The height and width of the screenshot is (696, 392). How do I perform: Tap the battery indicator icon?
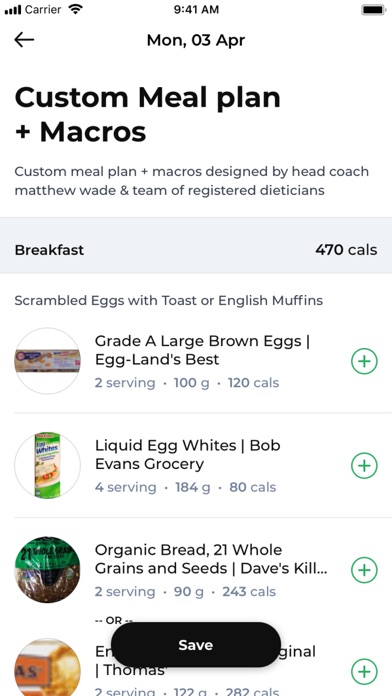(x=373, y=9)
